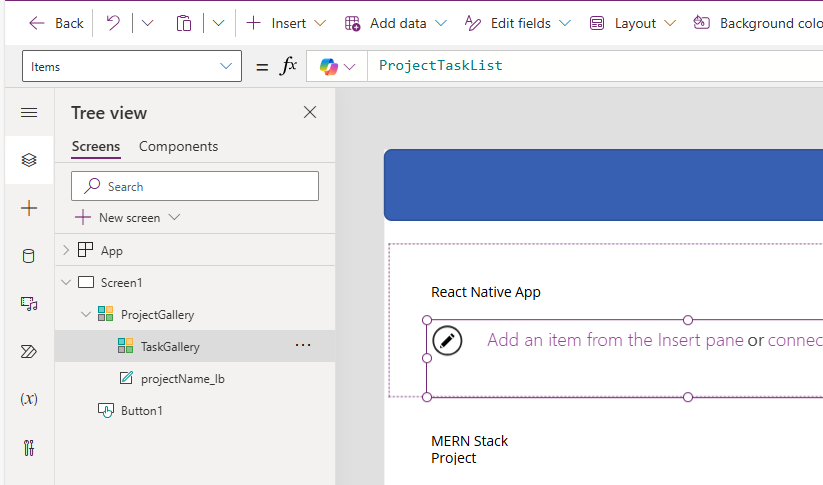823x485 pixels.
Task: Click New screen button
Action: click(x=119, y=217)
